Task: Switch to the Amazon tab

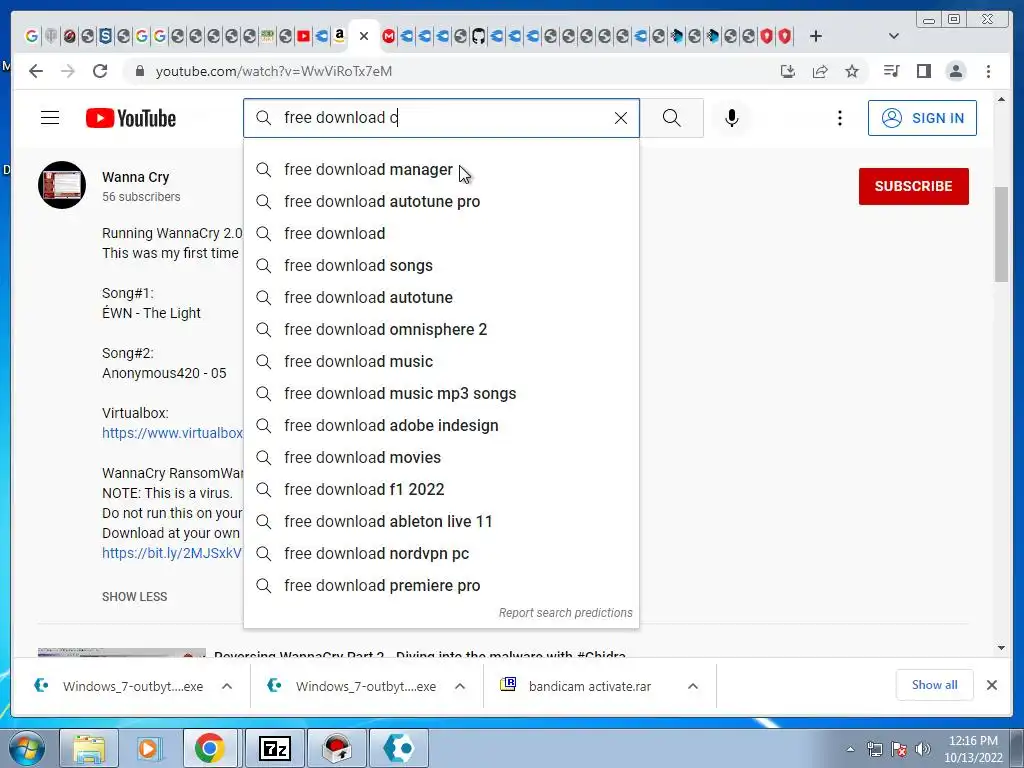Action: 339,37
